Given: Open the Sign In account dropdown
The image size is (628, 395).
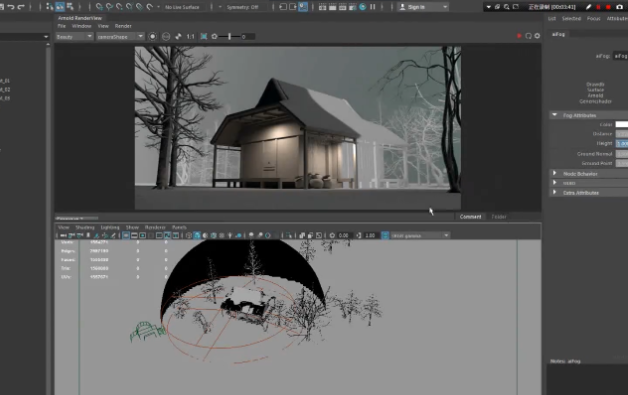Looking at the screenshot, I should coord(423,7).
